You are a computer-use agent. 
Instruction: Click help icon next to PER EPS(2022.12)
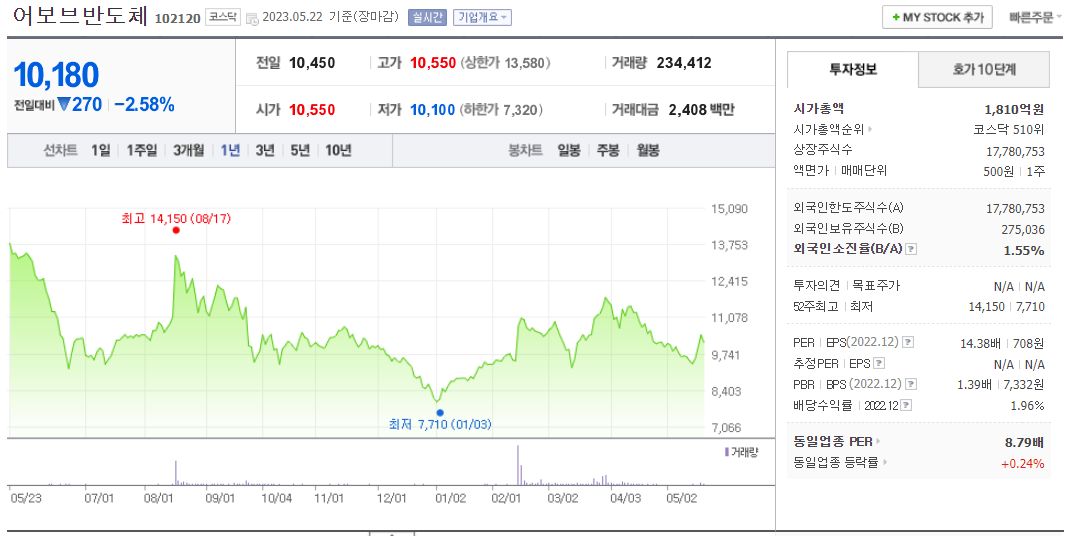[x=907, y=343]
